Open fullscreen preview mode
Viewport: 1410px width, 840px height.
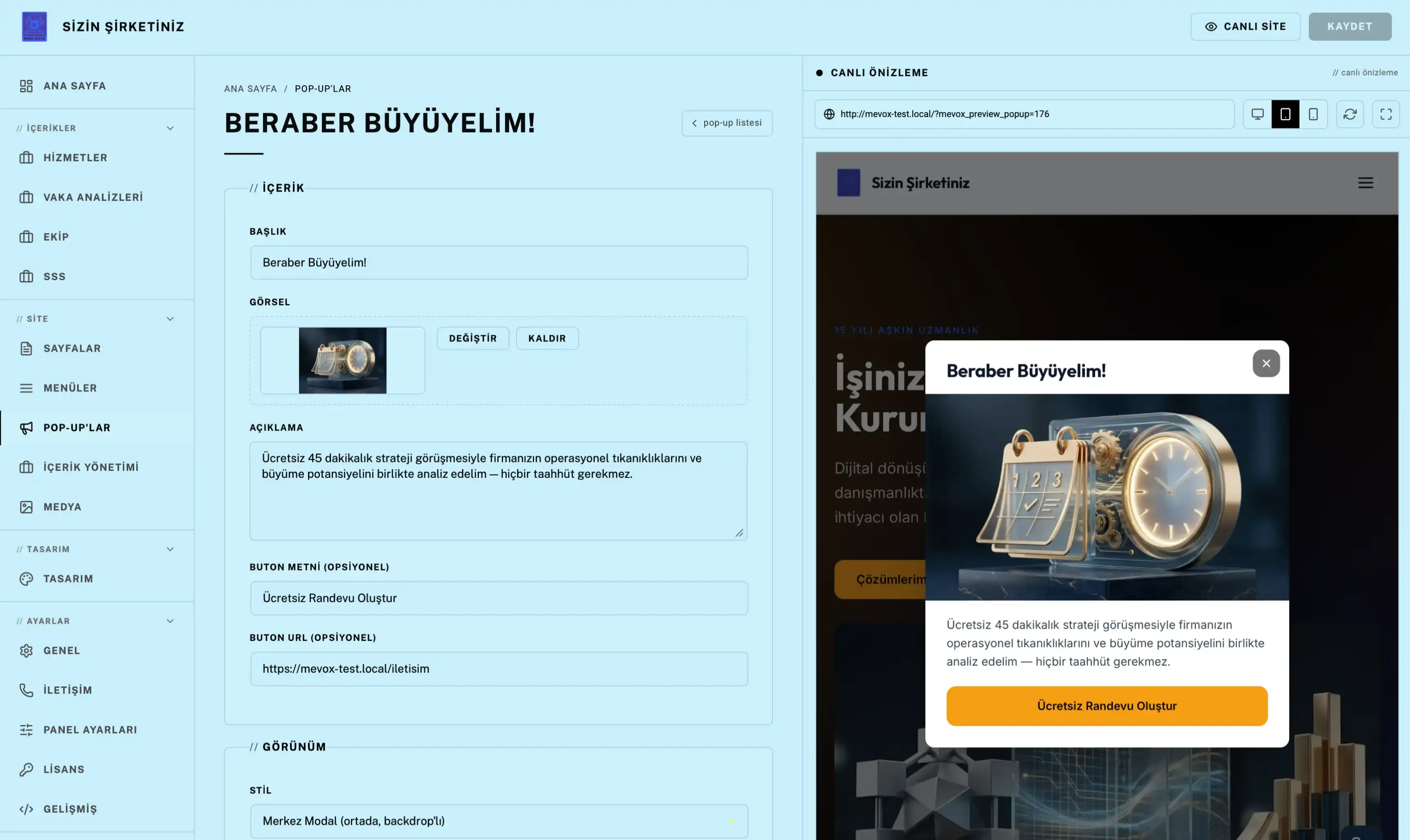click(1386, 114)
